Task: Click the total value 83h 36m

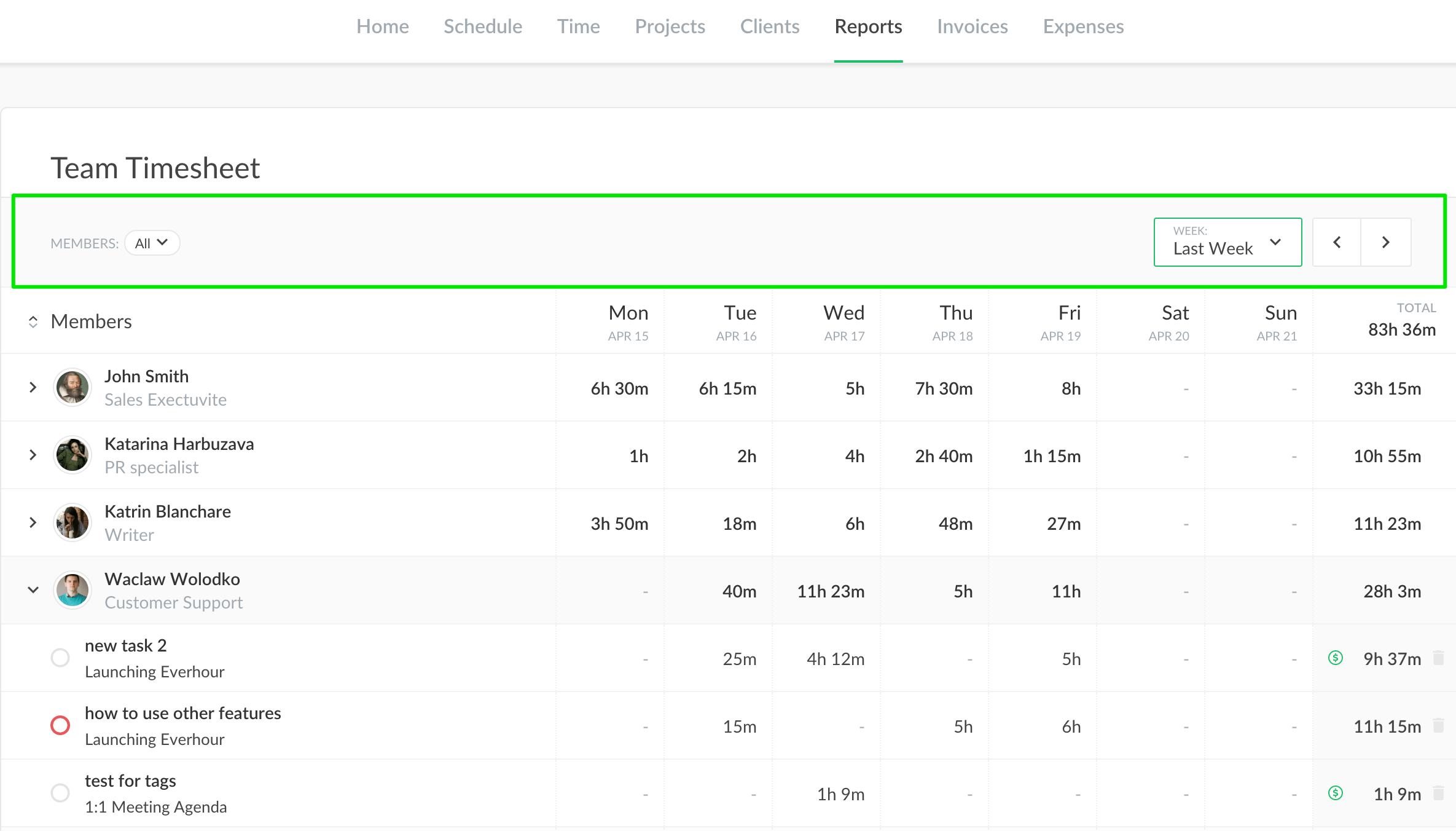Action: pyautogui.click(x=1402, y=330)
